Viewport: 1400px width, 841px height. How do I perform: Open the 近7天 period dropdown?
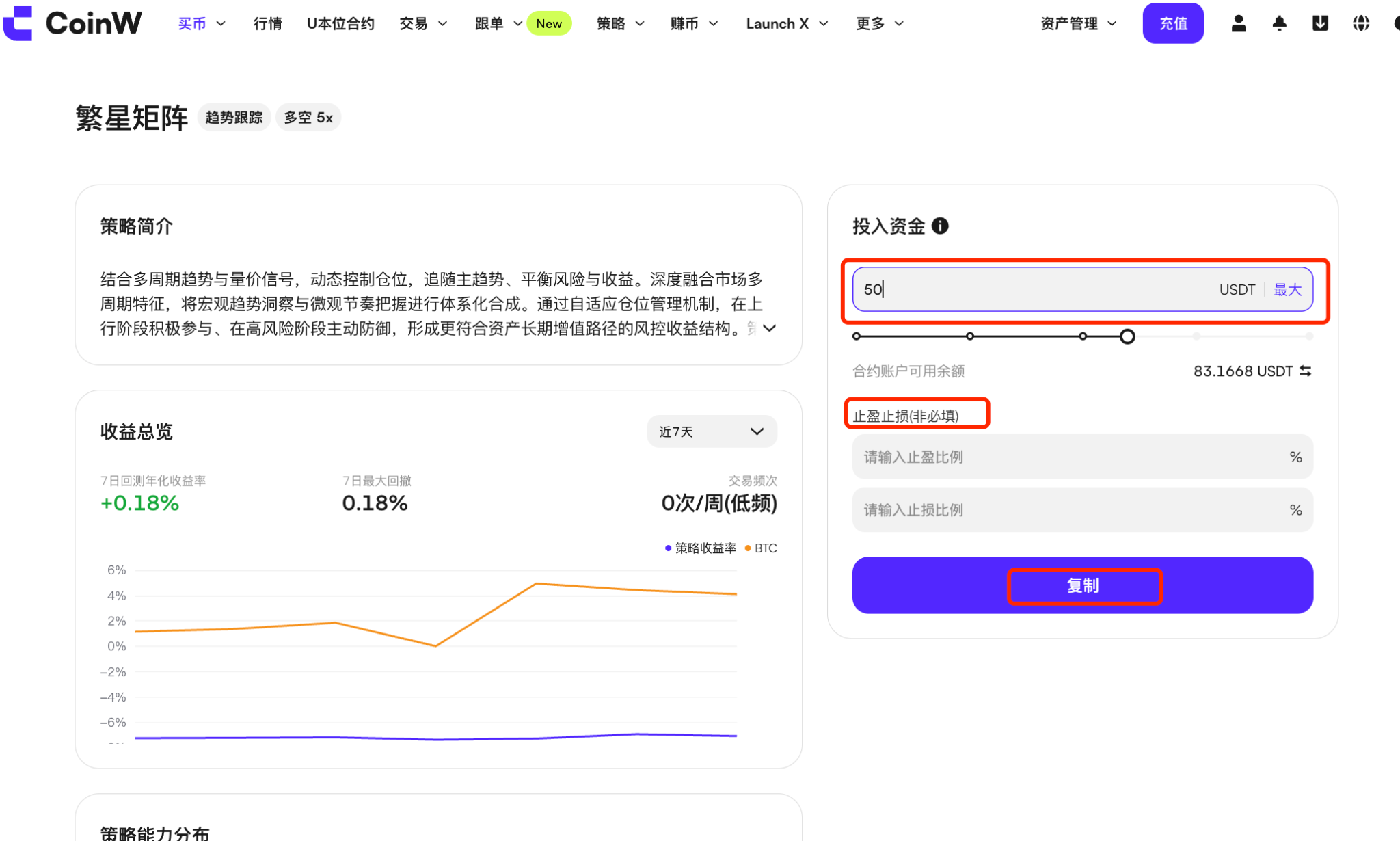tap(712, 431)
